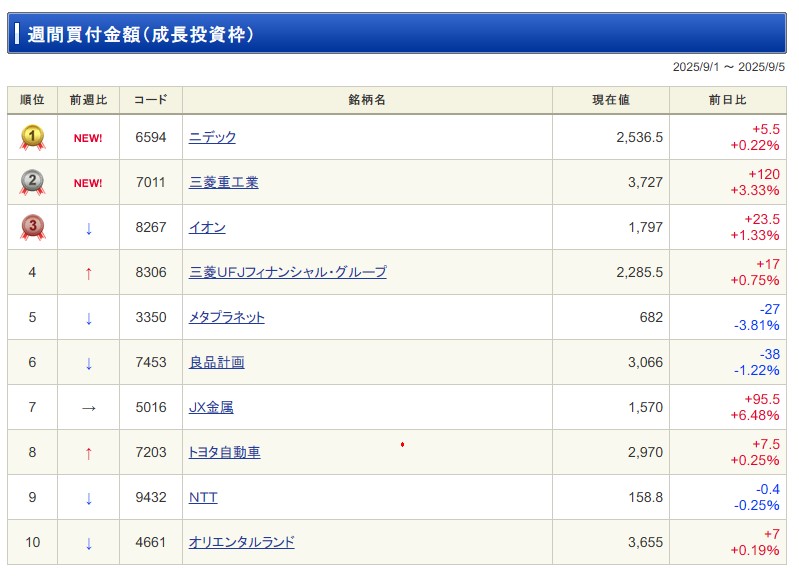Click the コード column header
799x576 pixels.
tap(151, 100)
